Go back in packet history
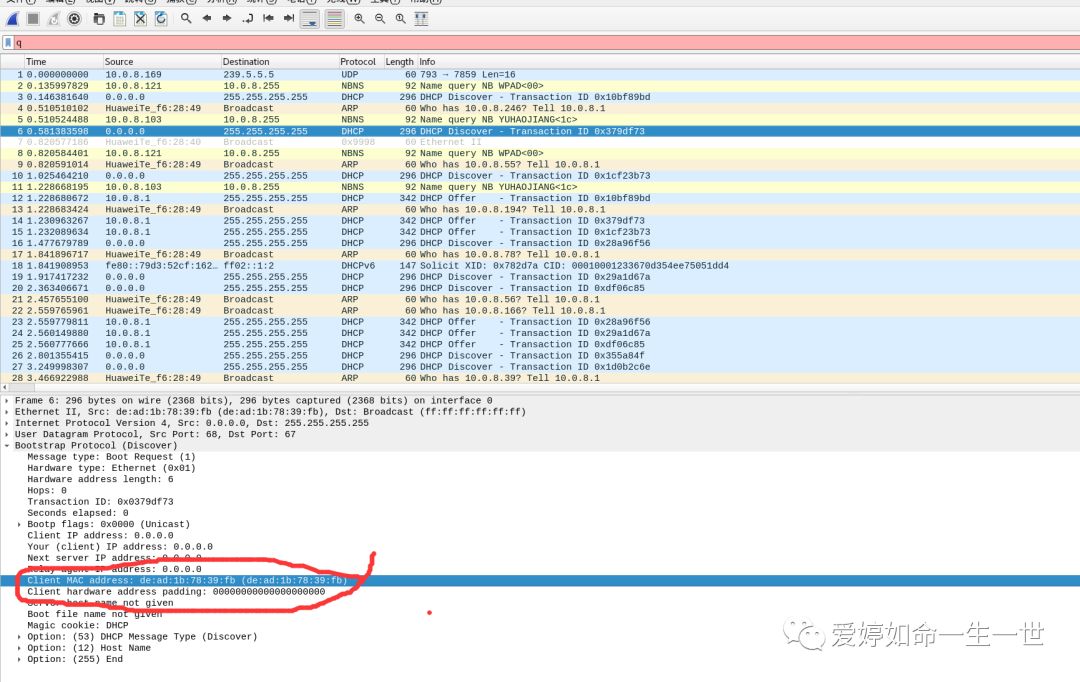Viewport: 1080px width, 682px height. point(207,19)
